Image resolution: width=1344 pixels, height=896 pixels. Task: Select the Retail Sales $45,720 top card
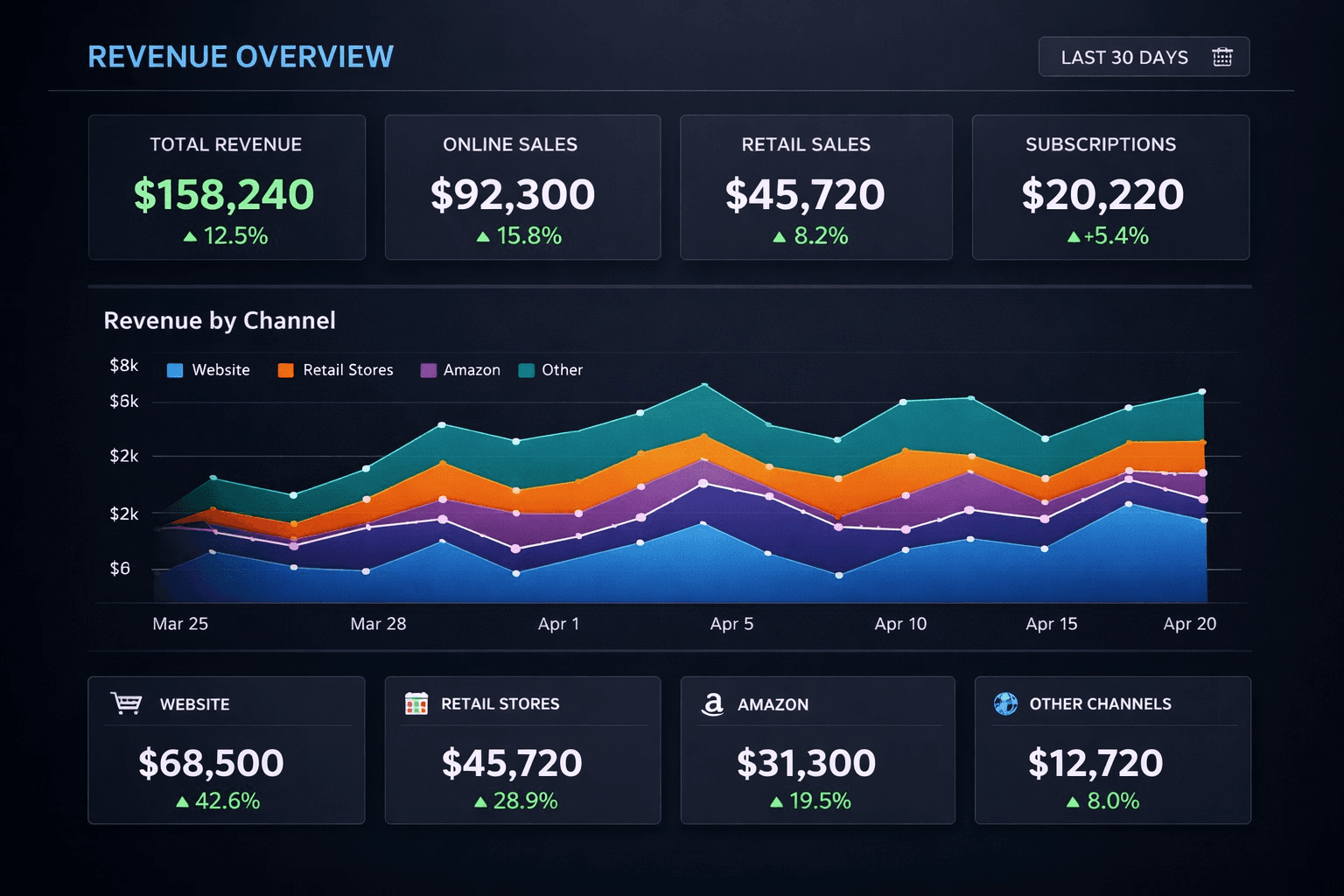click(x=815, y=187)
